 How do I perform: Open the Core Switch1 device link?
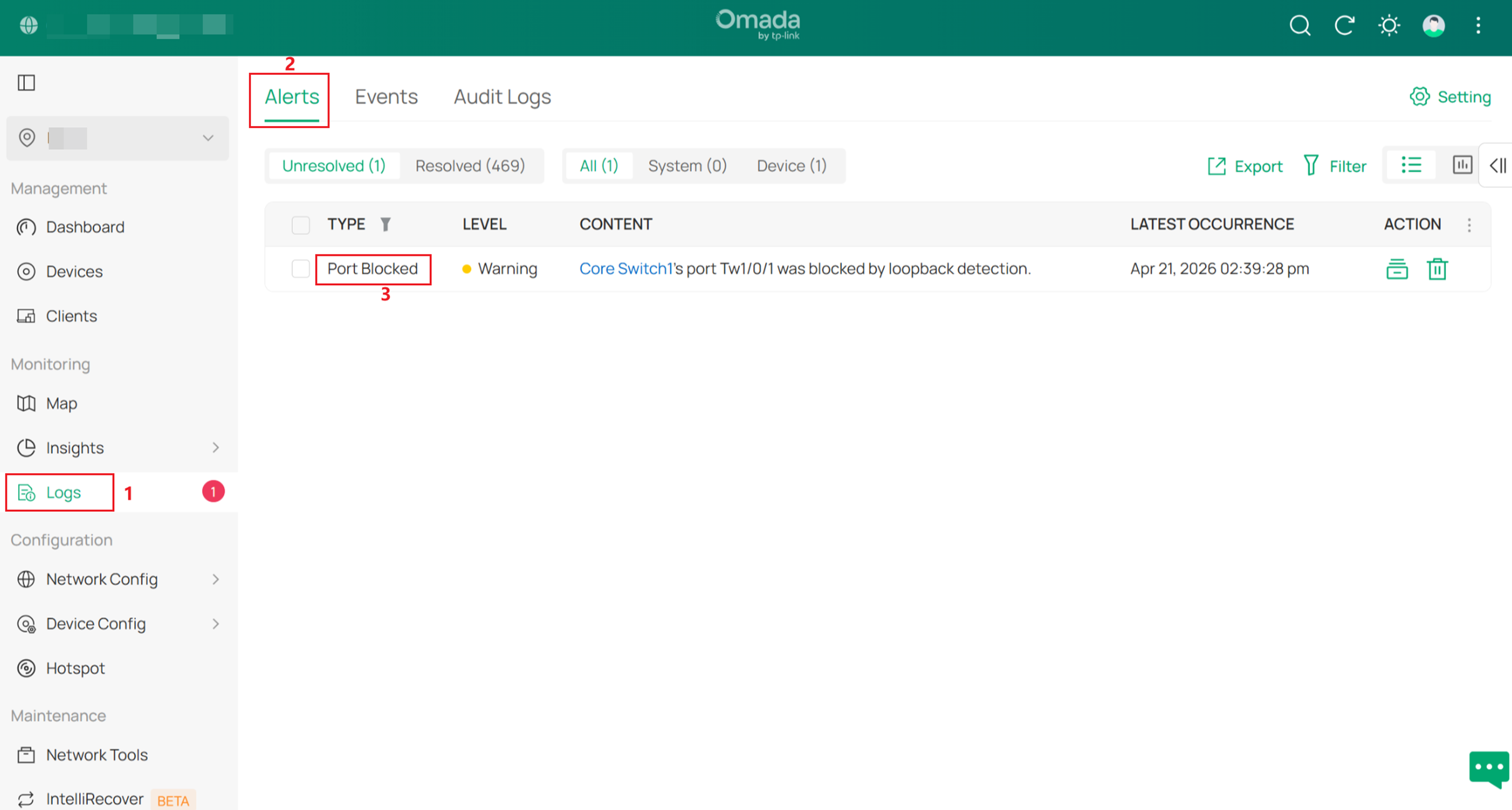coord(625,269)
